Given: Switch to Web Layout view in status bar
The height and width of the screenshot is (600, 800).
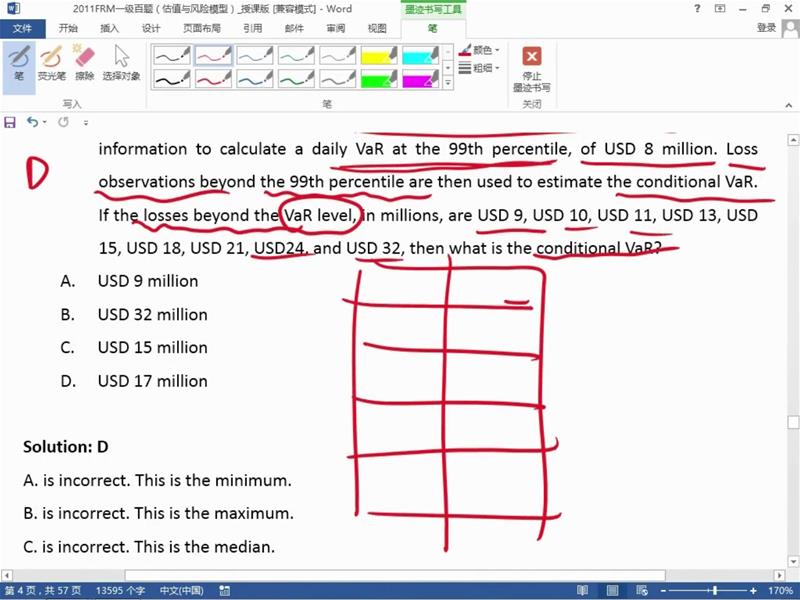Looking at the screenshot, I should (645, 591).
